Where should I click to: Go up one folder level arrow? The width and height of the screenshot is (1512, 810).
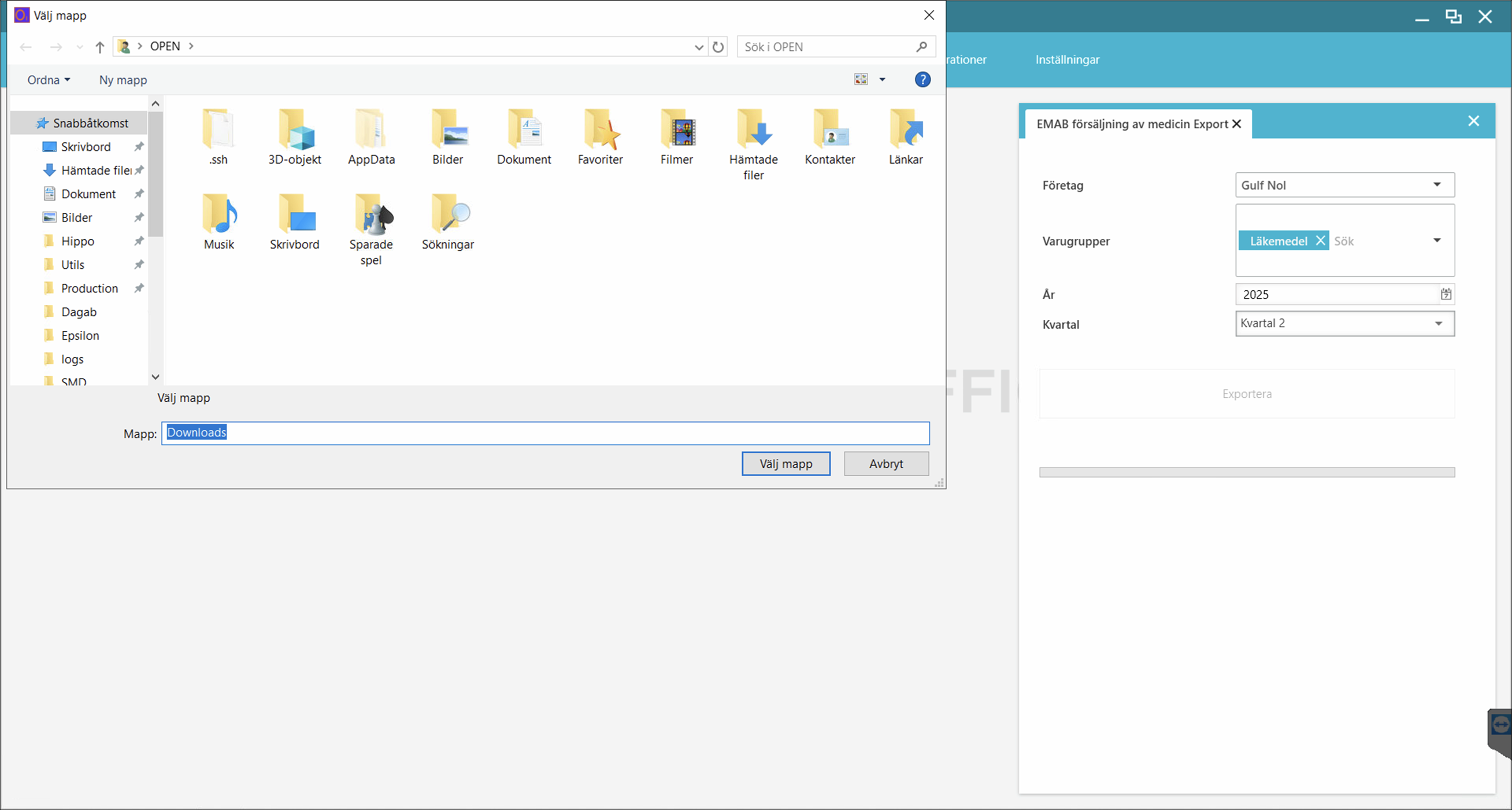[x=100, y=47]
